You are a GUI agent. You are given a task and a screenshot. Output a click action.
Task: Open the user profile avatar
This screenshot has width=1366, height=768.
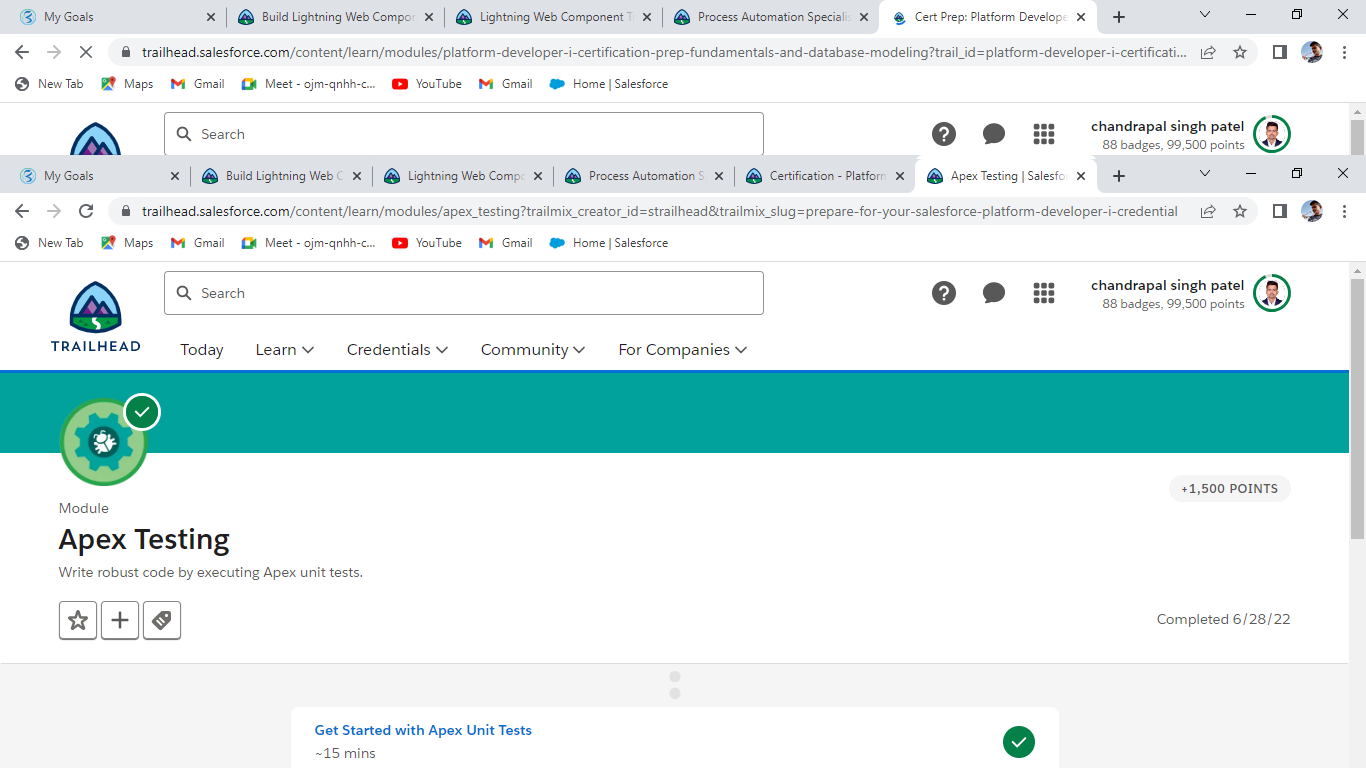1272,293
